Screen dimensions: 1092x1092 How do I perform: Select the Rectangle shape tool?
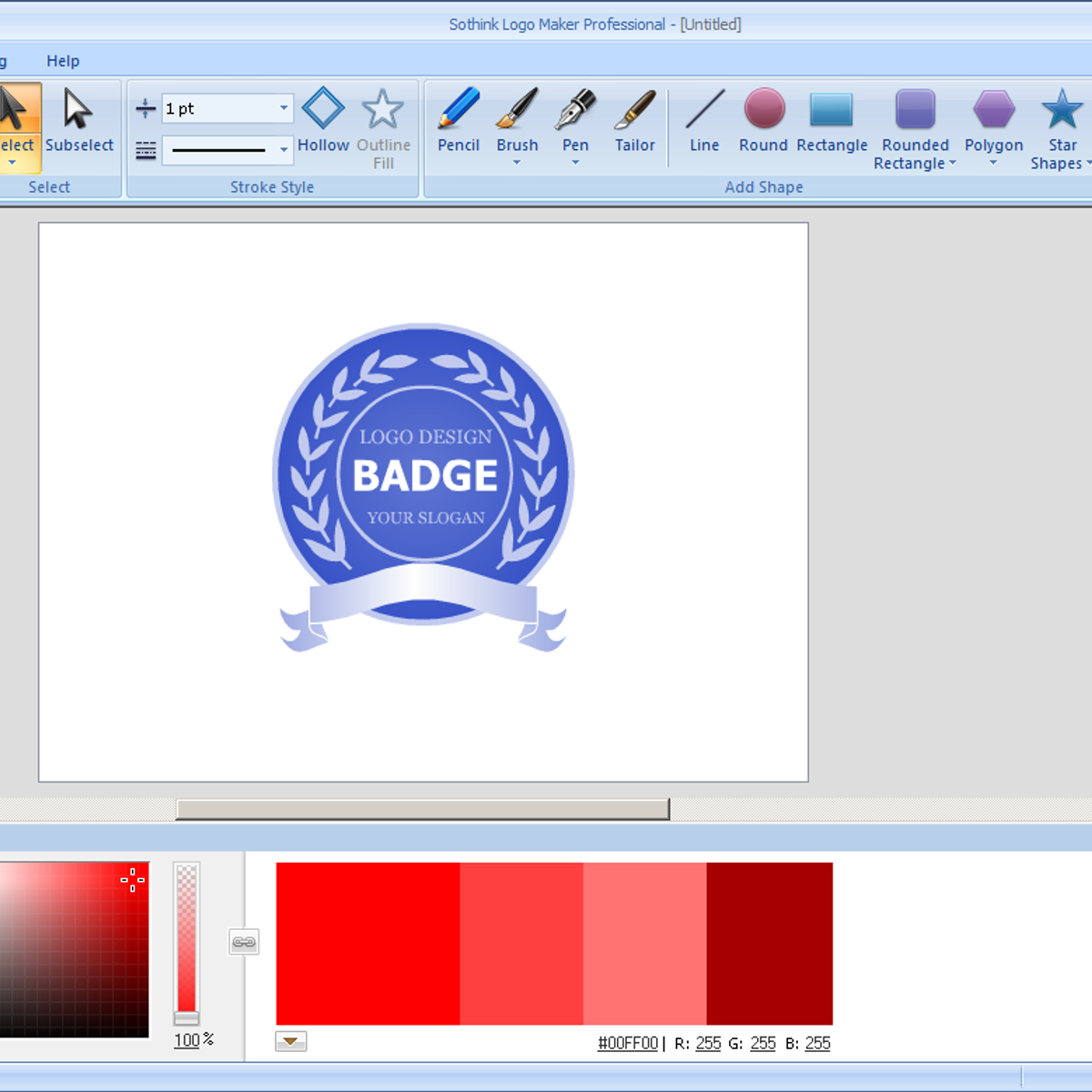click(832, 121)
